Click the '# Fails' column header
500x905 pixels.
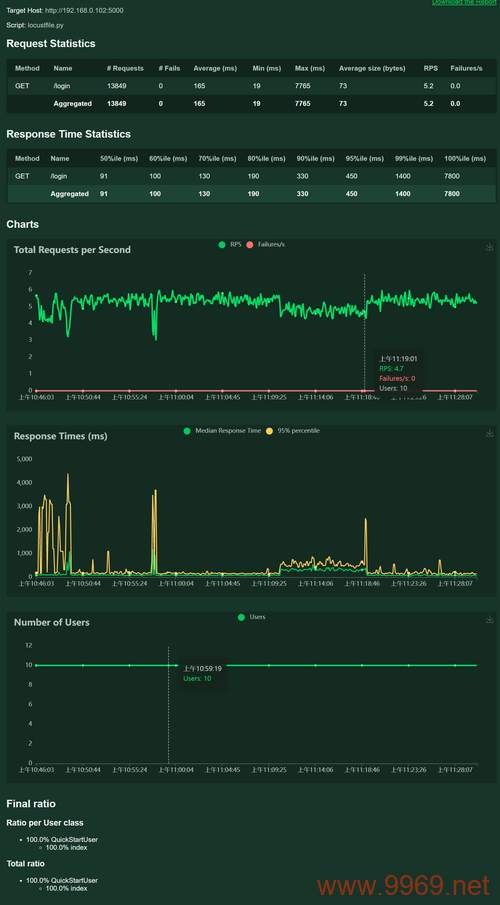coord(169,68)
